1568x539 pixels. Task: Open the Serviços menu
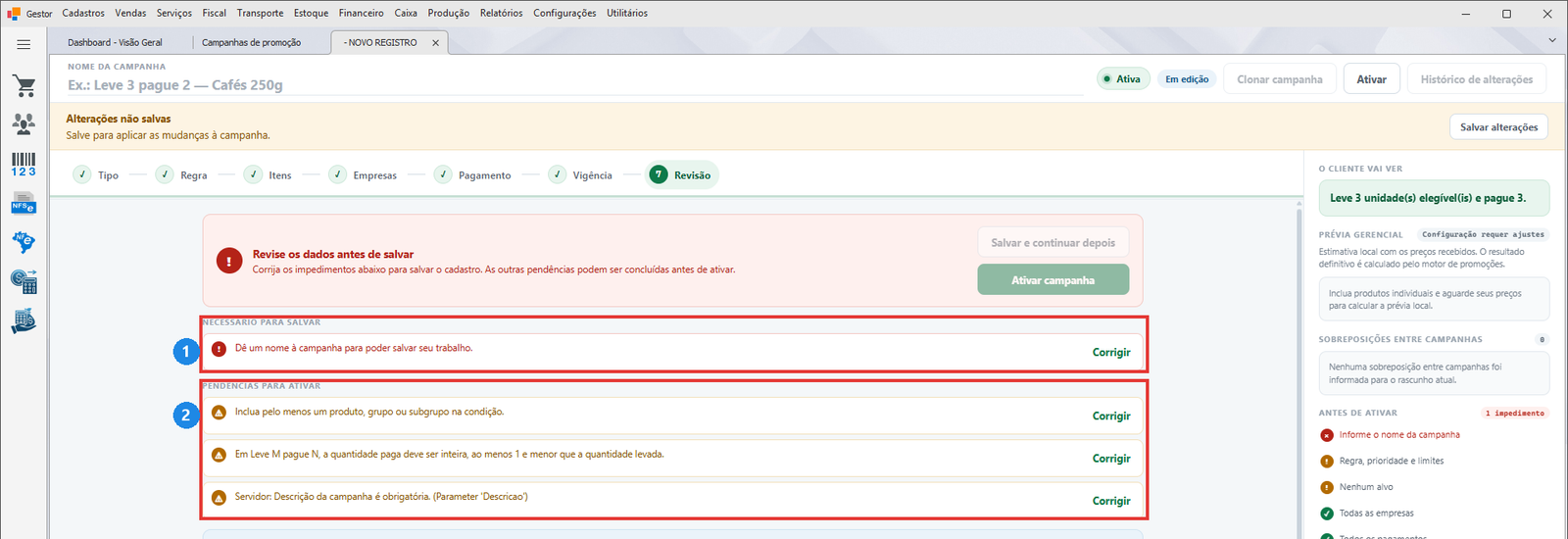click(174, 14)
